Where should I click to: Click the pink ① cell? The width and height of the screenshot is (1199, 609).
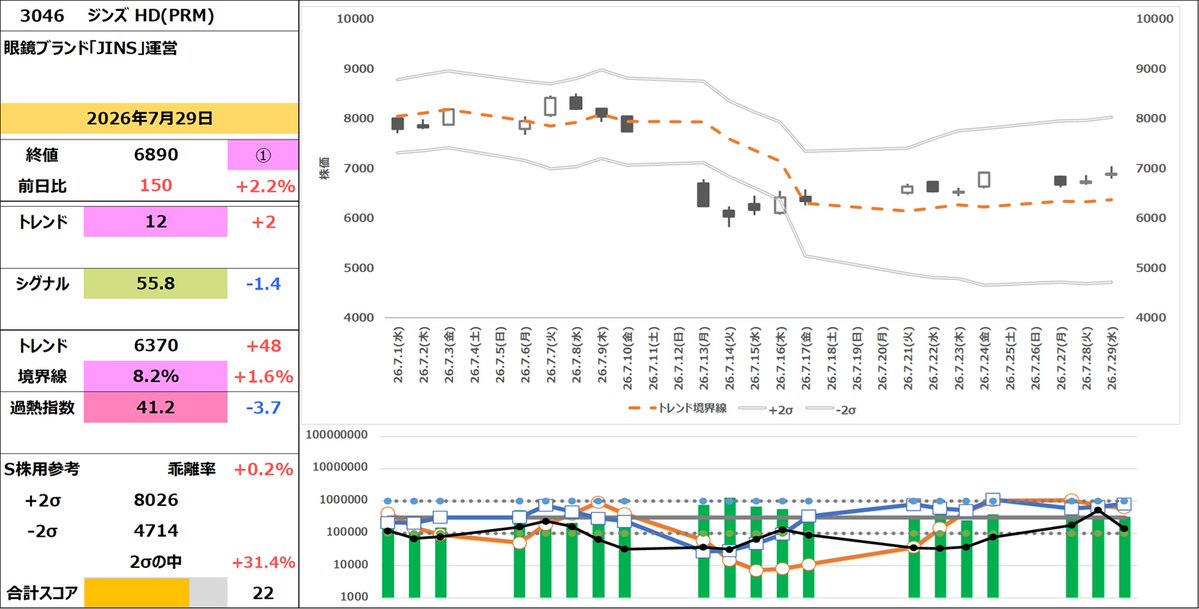point(262,155)
